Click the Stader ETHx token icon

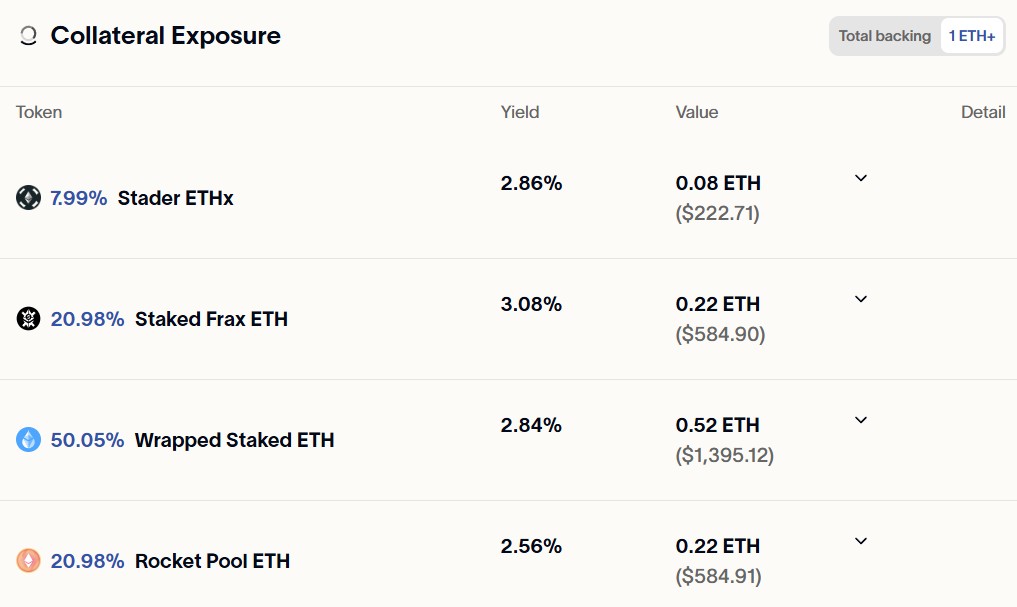click(28, 198)
